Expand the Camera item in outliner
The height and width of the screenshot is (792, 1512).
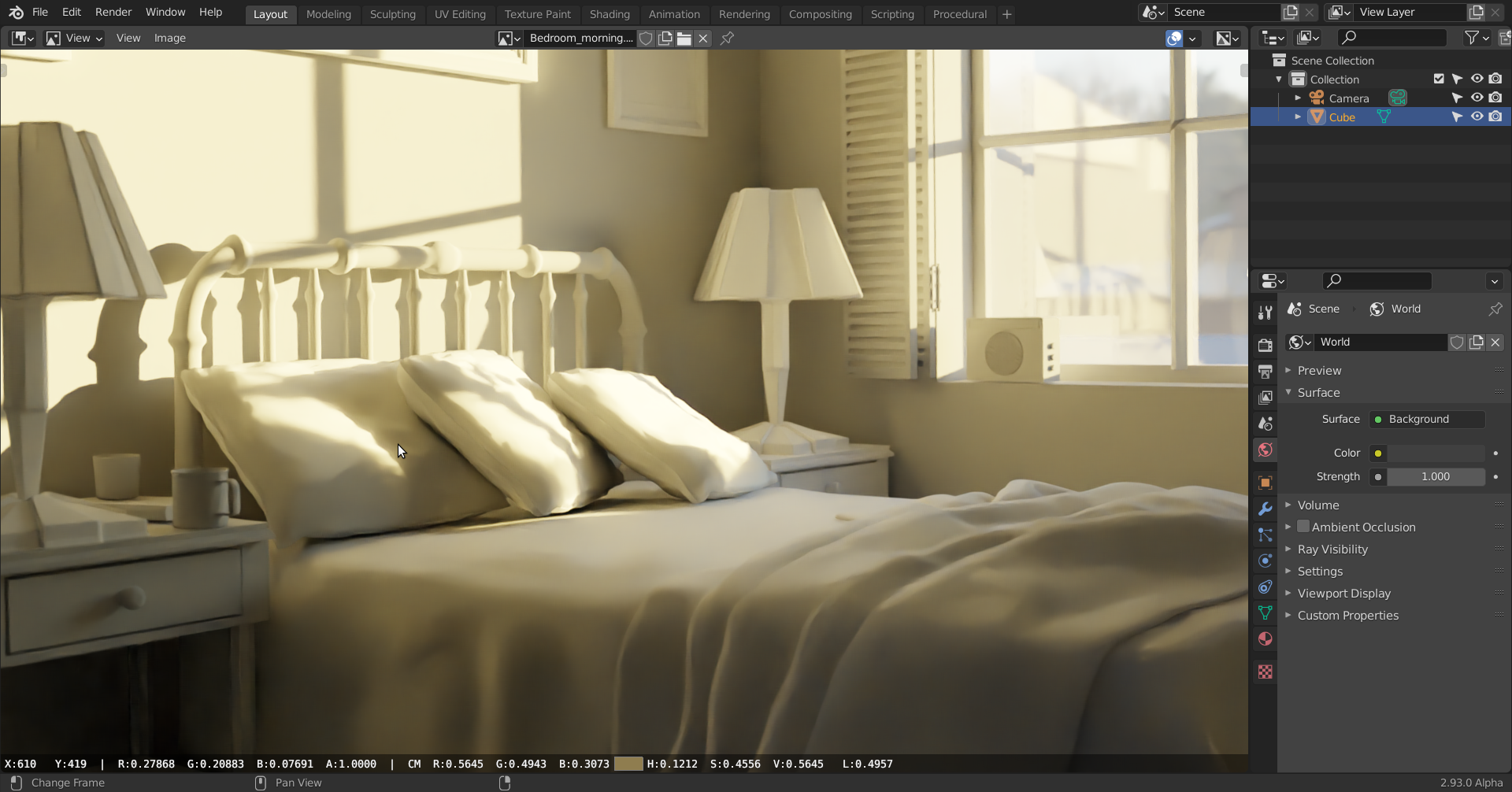point(1298,98)
